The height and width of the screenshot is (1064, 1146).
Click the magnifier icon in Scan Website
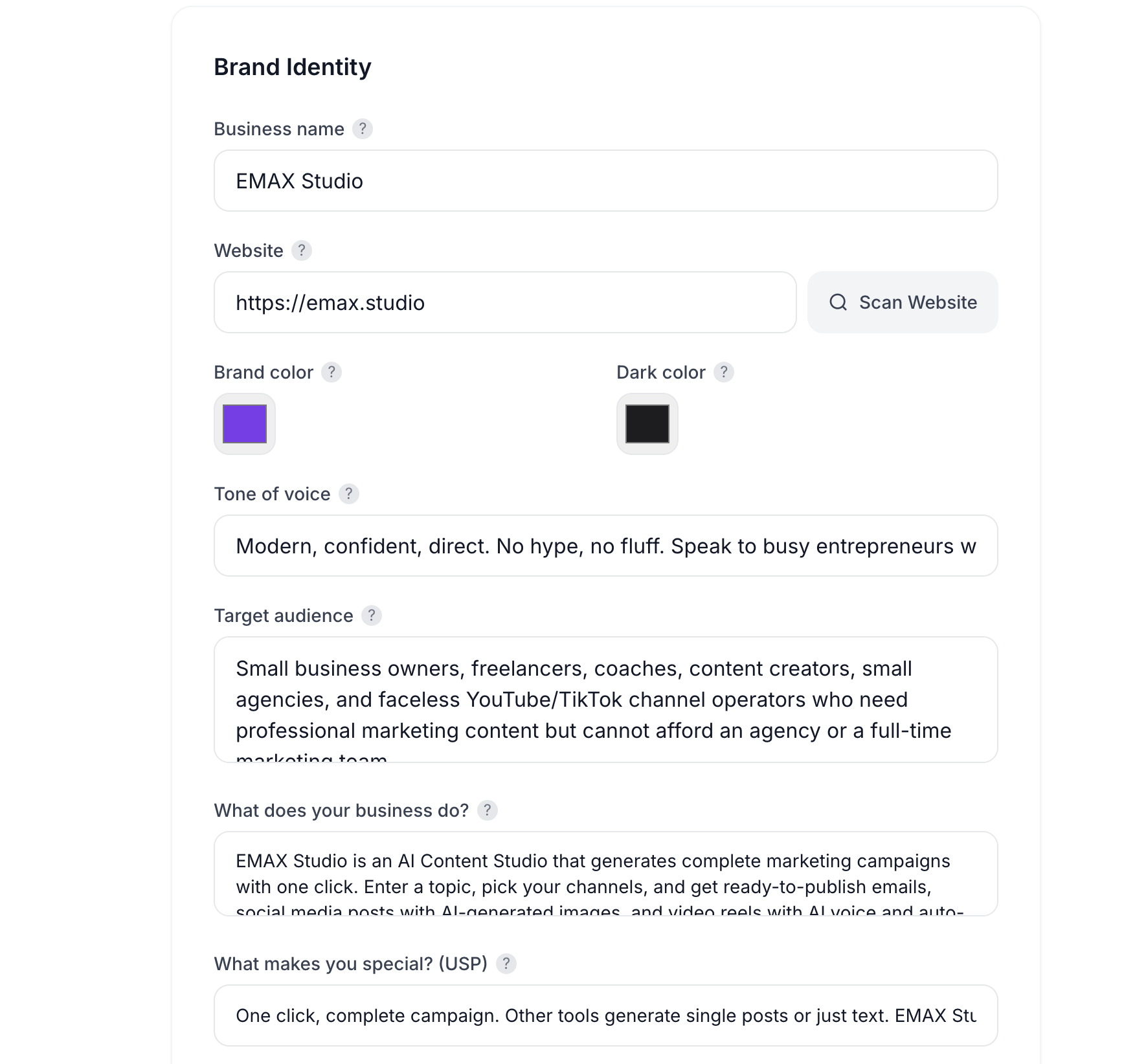click(x=838, y=302)
